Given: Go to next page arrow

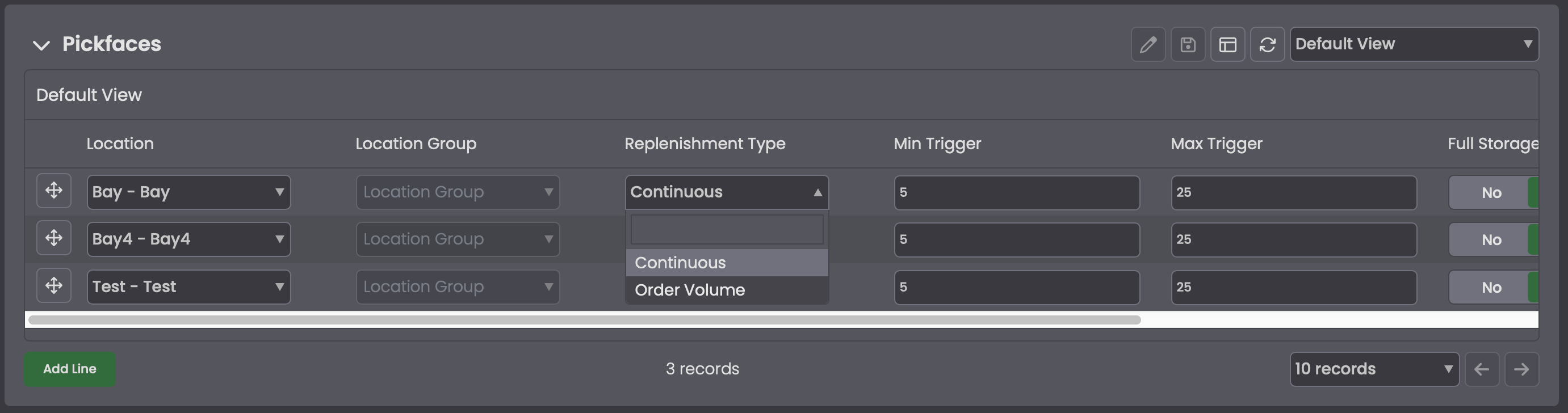Looking at the screenshot, I should (x=1521, y=369).
